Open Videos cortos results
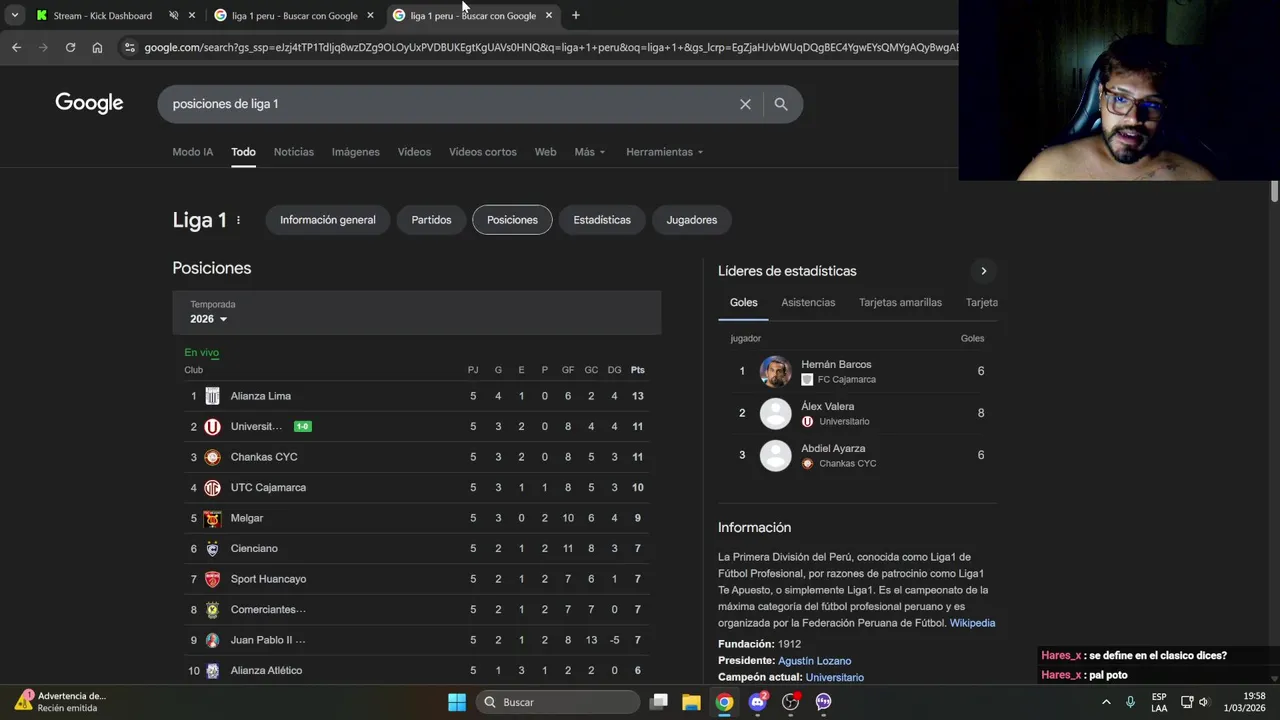The height and width of the screenshot is (720, 1280). click(x=483, y=152)
